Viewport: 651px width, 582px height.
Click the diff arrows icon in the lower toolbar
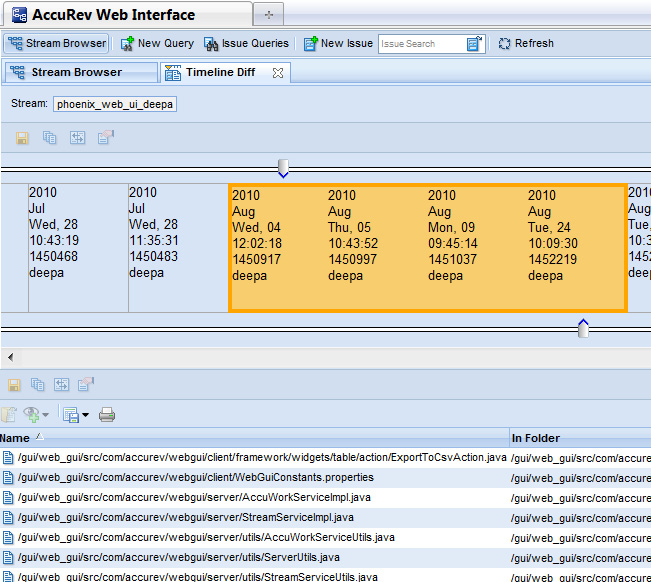tap(61, 384)
